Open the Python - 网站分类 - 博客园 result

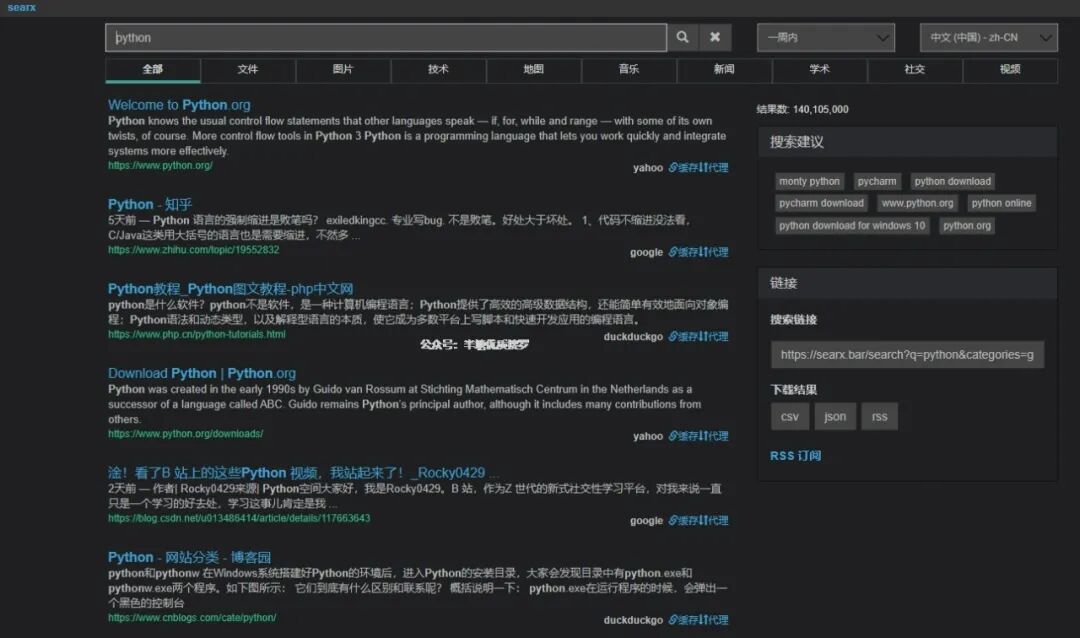click(189, 557)
